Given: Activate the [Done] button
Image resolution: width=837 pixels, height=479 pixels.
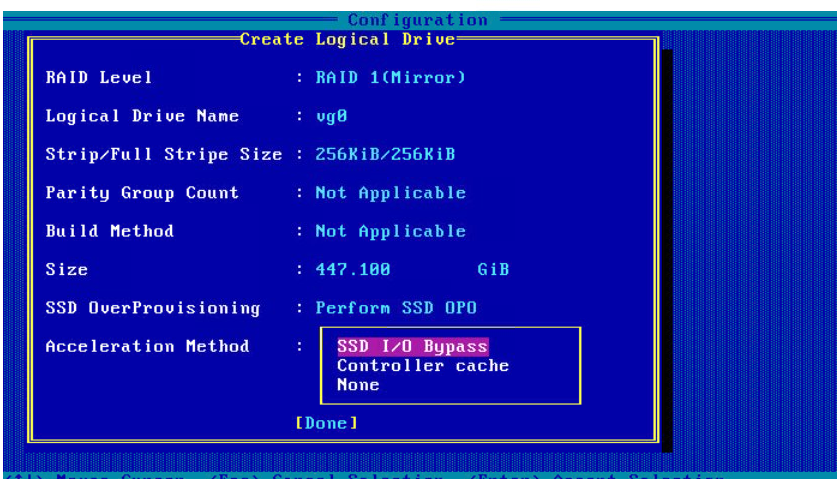Looking at the screenshot, I should (327, 423).
